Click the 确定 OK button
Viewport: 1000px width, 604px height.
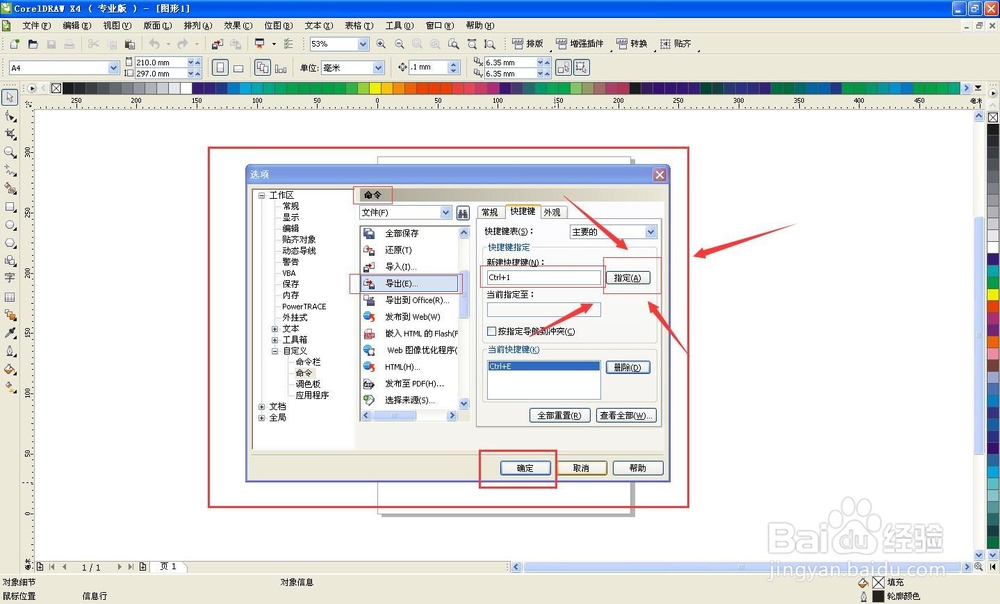coord(525,468)
